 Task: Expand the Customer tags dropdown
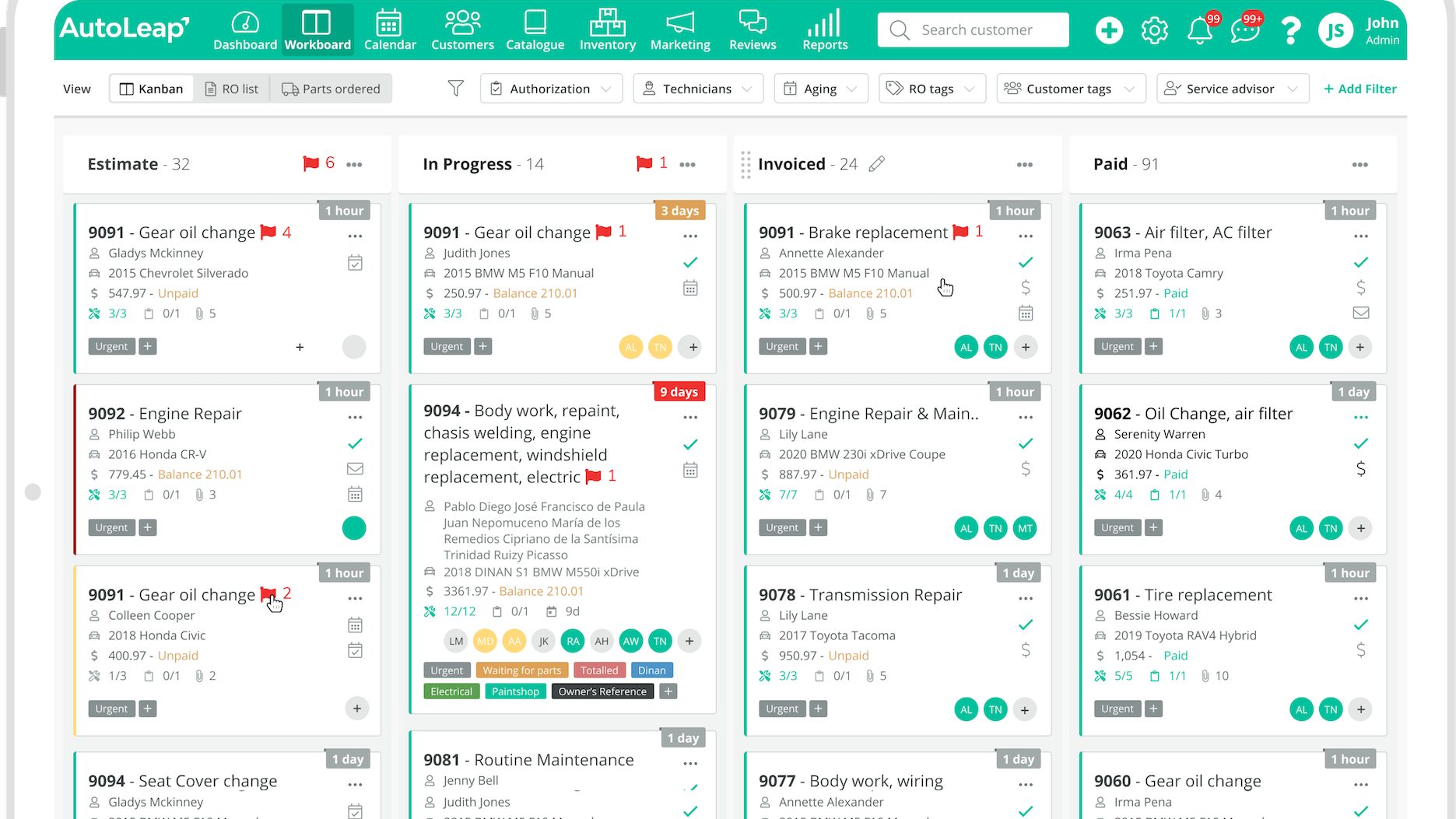(x=1071, y=89)
